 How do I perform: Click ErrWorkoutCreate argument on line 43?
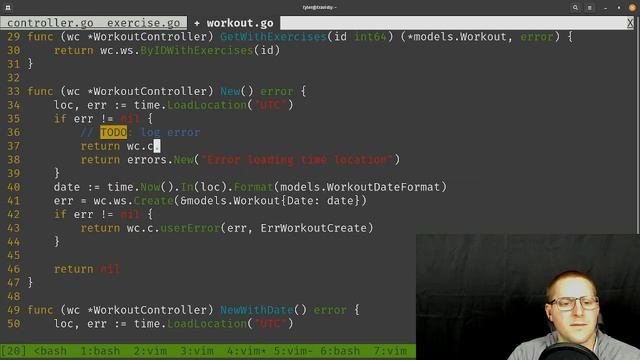[313, 228]
